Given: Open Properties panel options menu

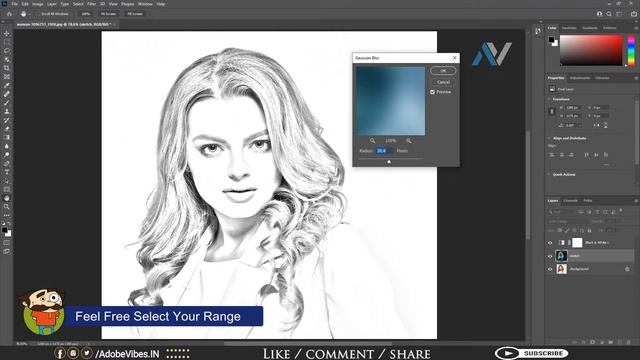Looking at the screenshot, I should 636,78.
